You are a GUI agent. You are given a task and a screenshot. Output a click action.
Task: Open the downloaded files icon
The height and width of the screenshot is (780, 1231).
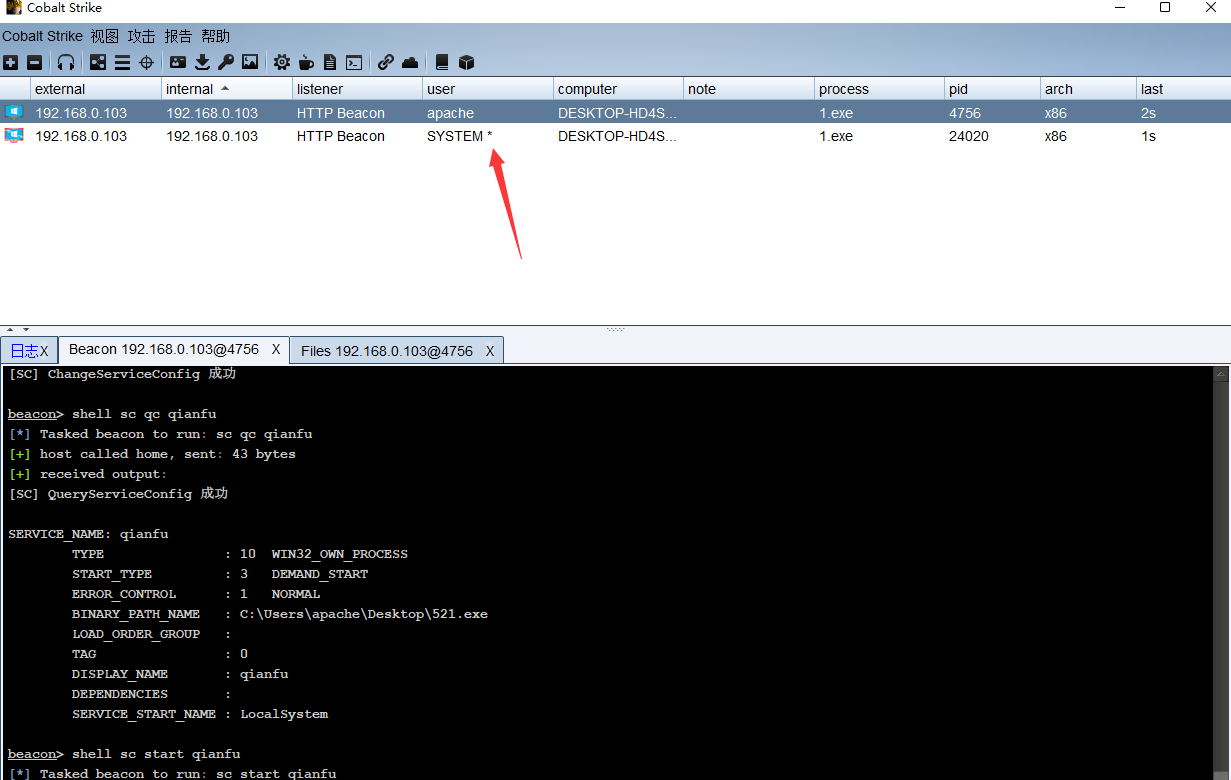[x=202, y=62]
